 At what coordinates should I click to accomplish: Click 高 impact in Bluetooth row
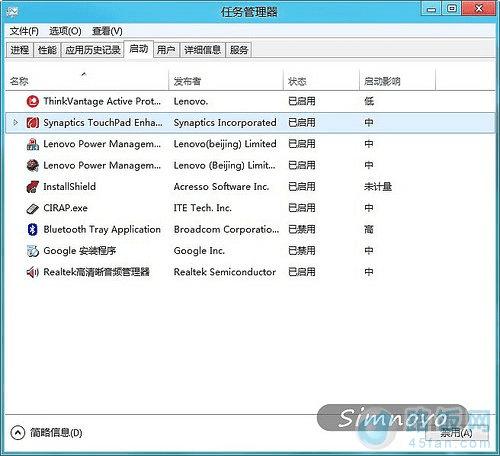(369, 229)
